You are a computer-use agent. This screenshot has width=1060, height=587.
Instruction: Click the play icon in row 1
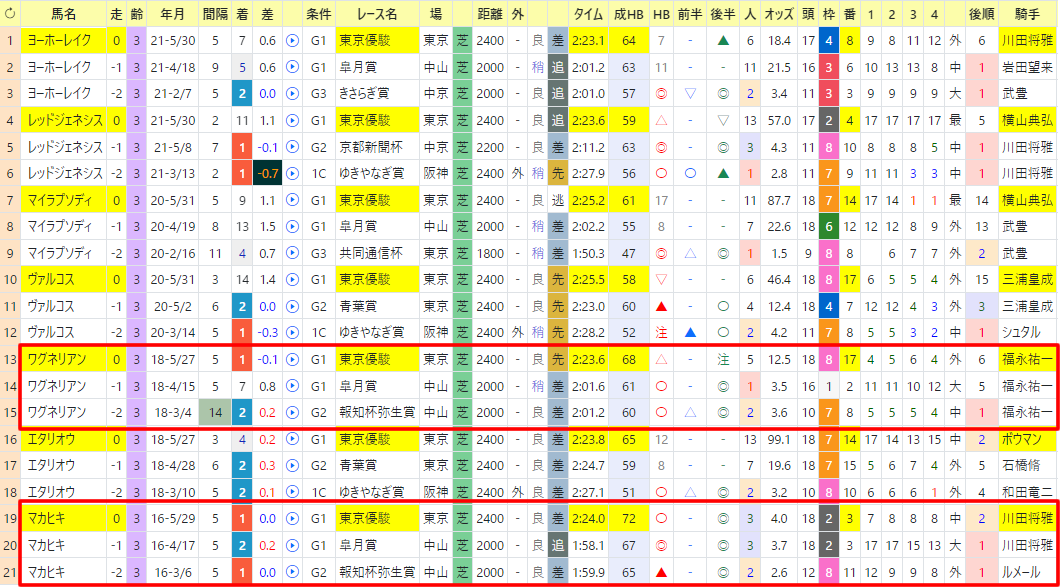pyautogui.click(x=292, y=41)
